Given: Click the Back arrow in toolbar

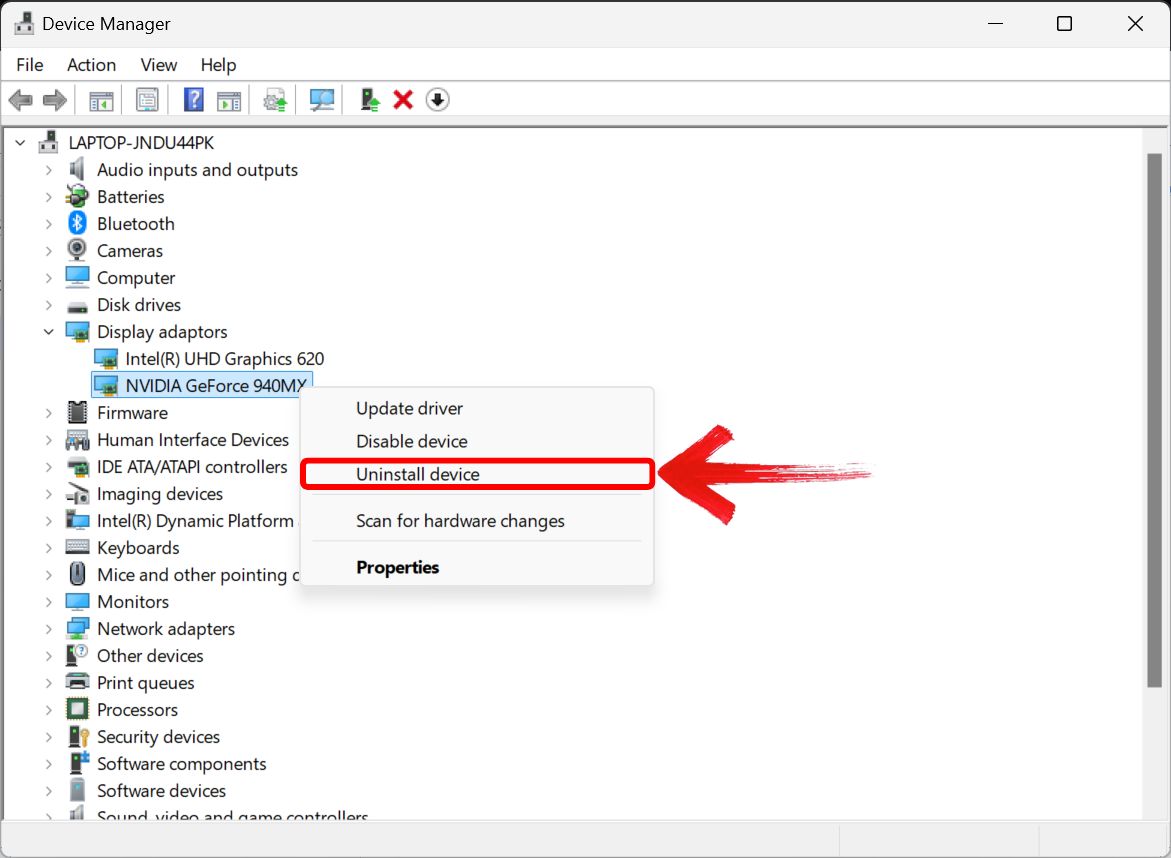Looking at the screenshot, I should pyautogui.click(x=20, y=100).
